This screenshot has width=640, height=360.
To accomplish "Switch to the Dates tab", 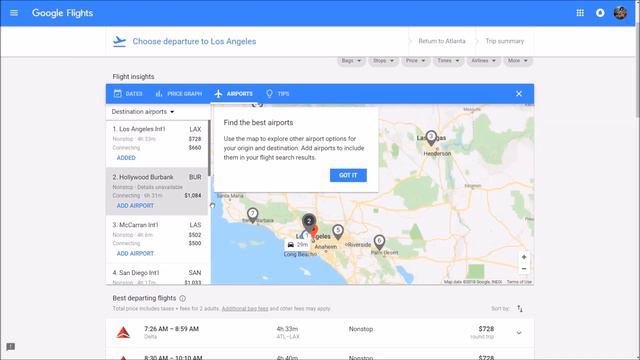I will [x=128, y=93].
